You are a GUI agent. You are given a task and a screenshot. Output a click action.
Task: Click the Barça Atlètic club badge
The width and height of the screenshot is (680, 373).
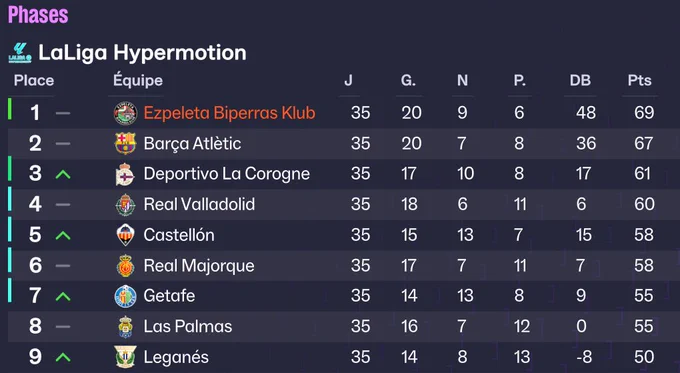click(x=125, y=144)
